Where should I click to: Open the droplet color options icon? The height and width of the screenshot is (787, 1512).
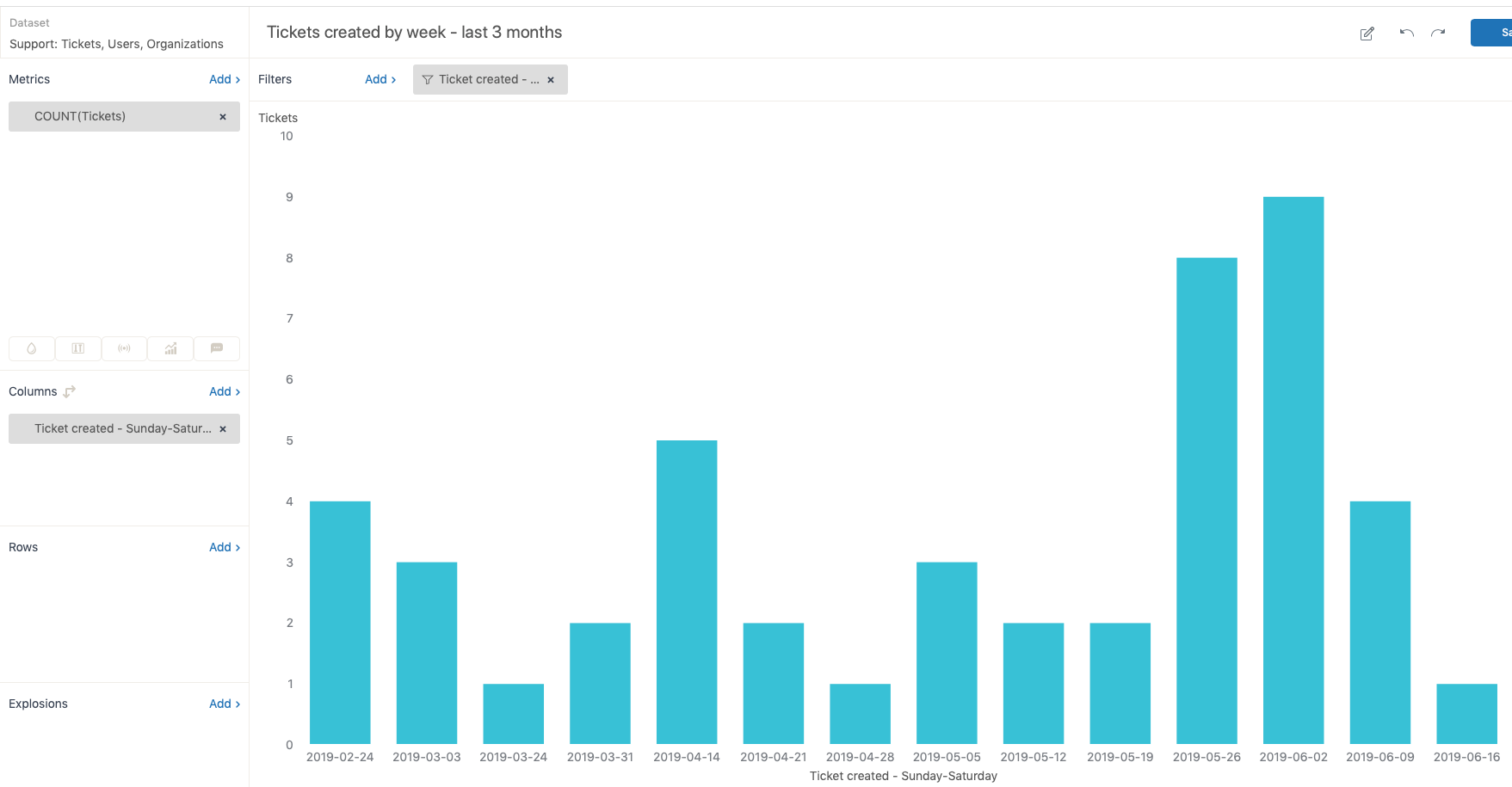[32, 348]
